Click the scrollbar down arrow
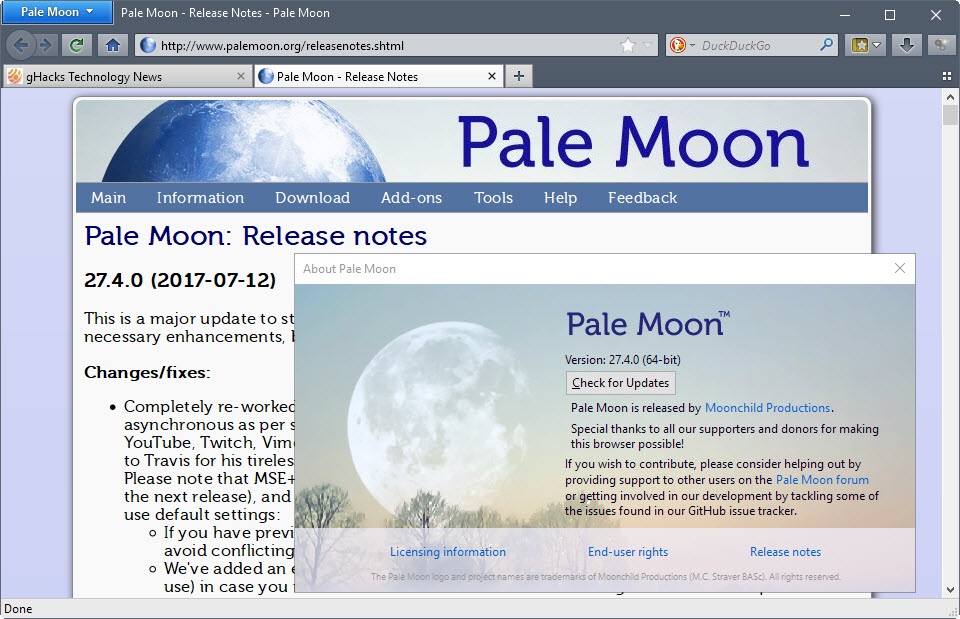Viewport: 960px width, 619px height. coord(950,590)
